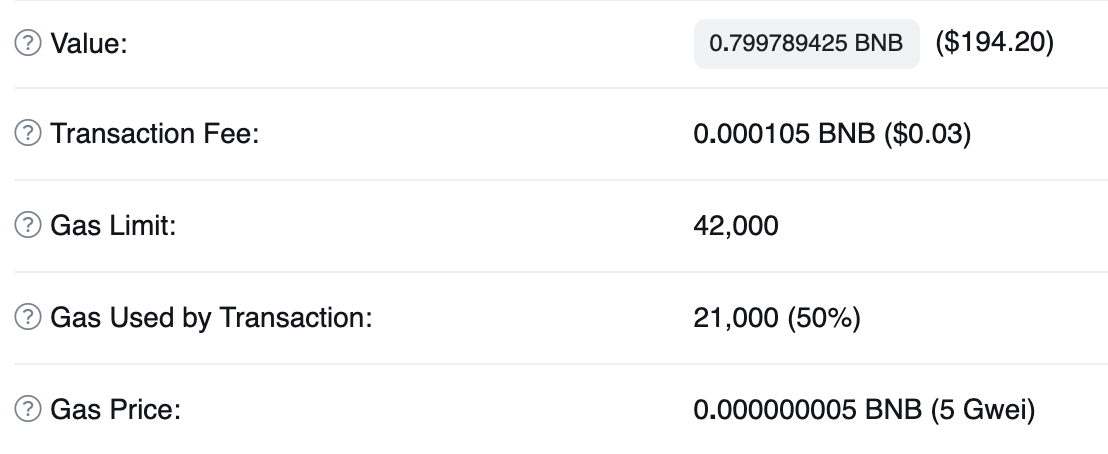Click the "Gas Price:" label
1108x454 pixels.
point(115,409)
